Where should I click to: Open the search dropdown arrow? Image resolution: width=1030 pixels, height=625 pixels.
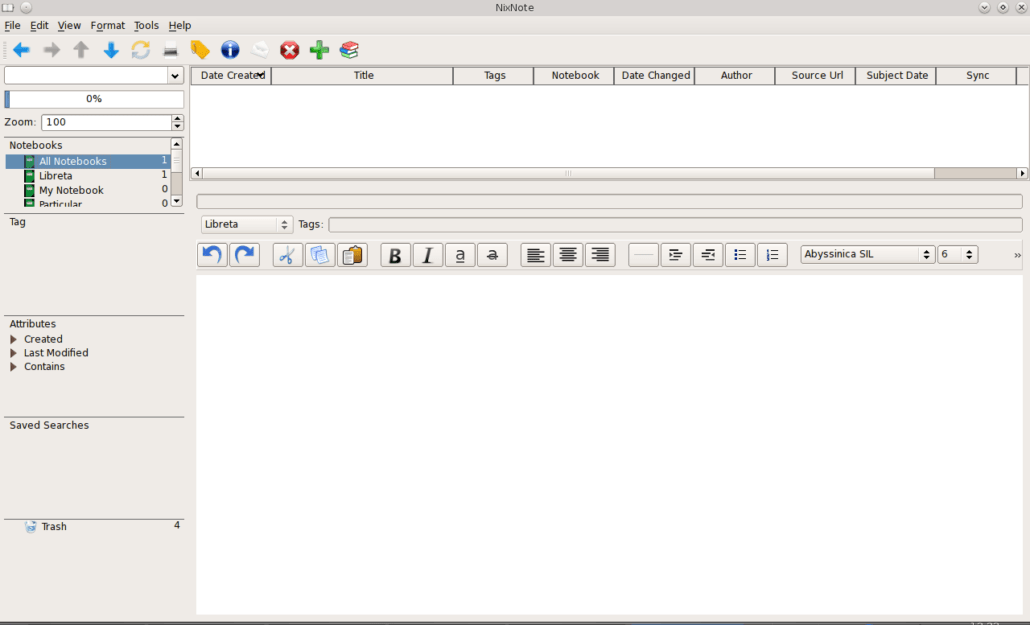tap(175, 76)
